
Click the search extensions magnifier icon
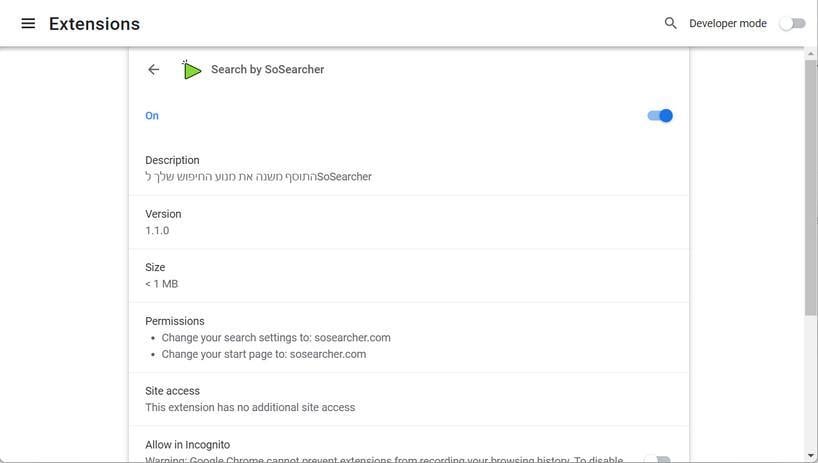tap(671, 23)
